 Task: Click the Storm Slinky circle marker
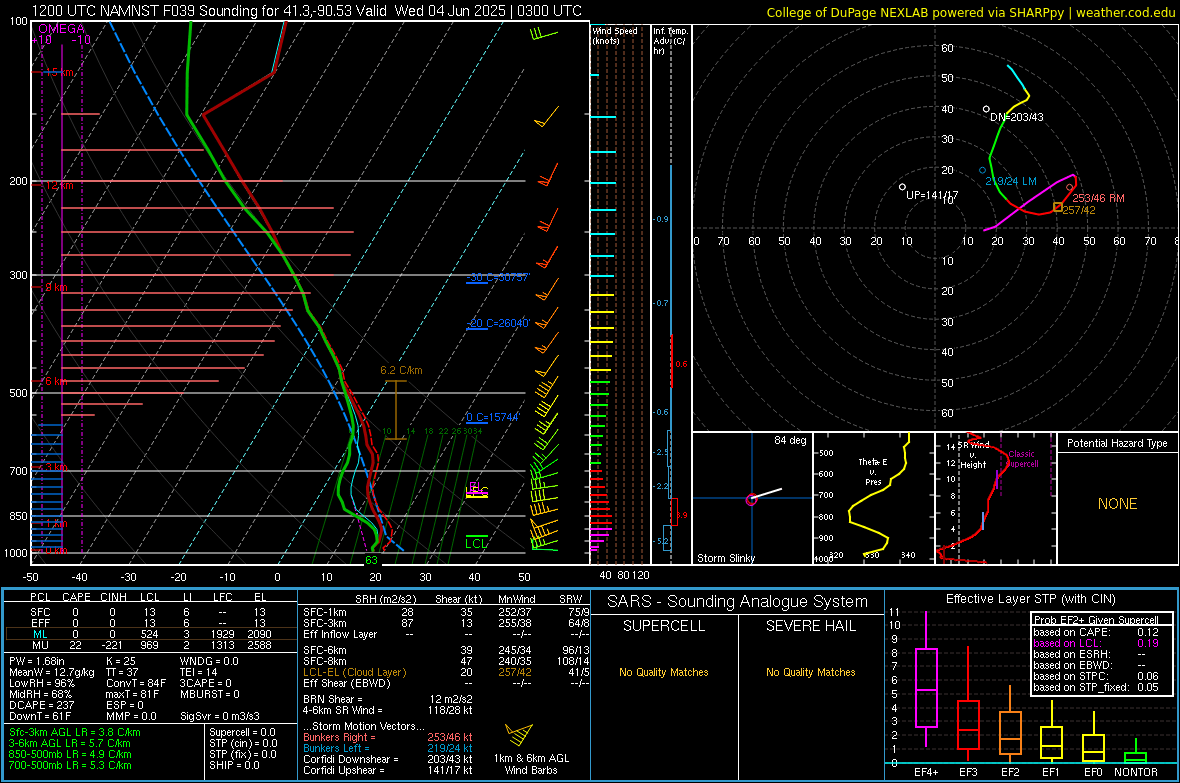pyautogui.click(x=751, y=499)
